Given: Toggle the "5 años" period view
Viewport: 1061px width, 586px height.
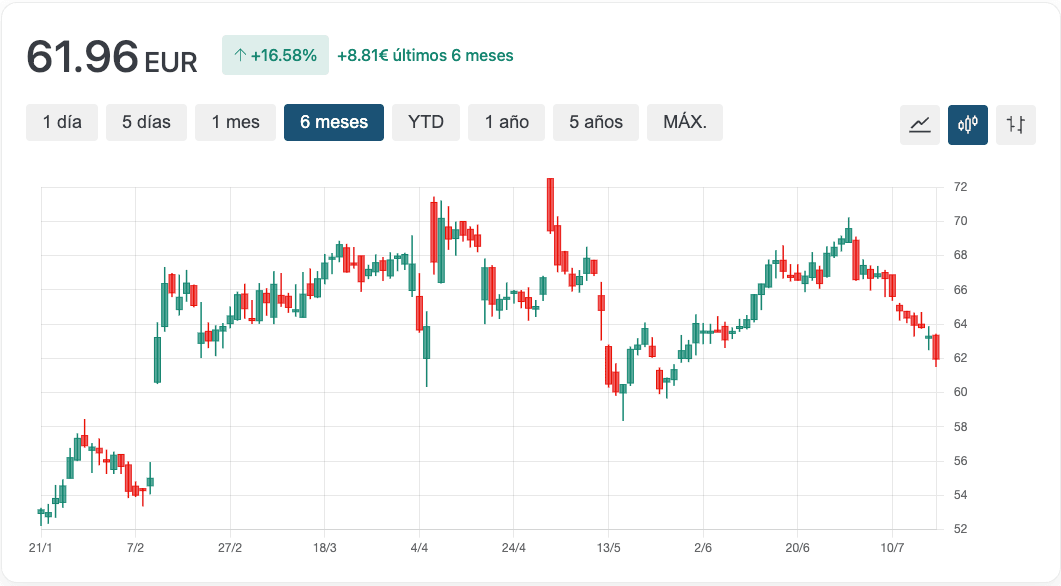Looking at the screenshot, I should pyautogui.click(x=596, y=122).
